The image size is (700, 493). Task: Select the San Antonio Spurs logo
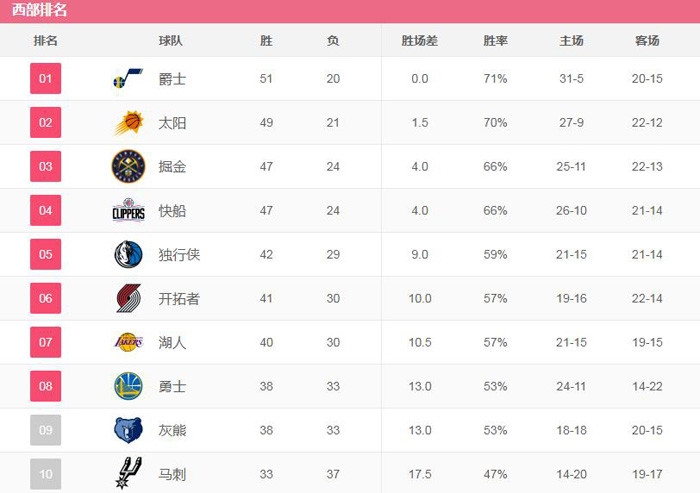pyautogui.click(x=128, y=473)
